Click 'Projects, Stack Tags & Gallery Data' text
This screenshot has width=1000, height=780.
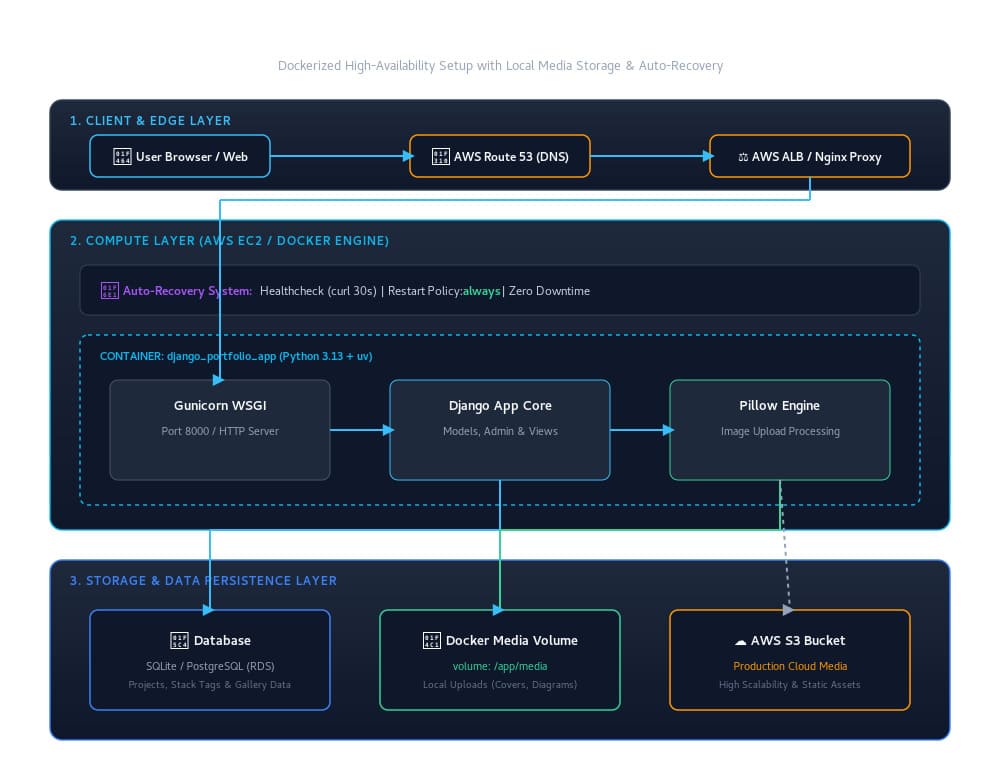tap(210, 685)
